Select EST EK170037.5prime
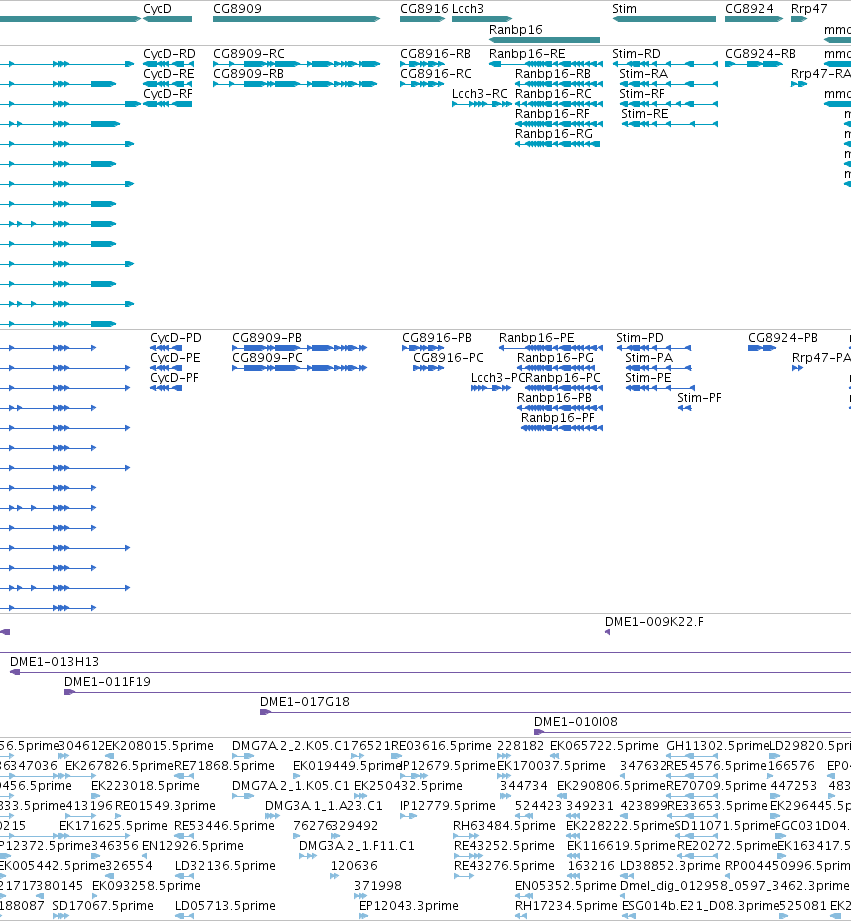The height and width of the screenshot is (921, 851). [551, 766]
